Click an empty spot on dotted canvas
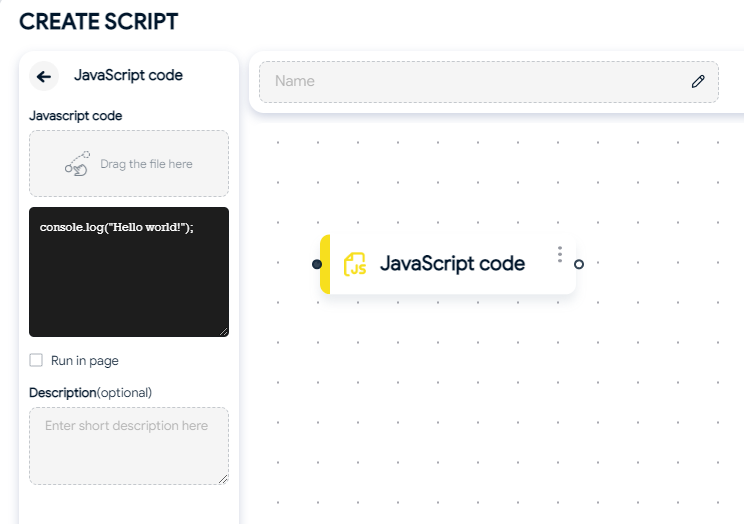 (x=474, y=403)
